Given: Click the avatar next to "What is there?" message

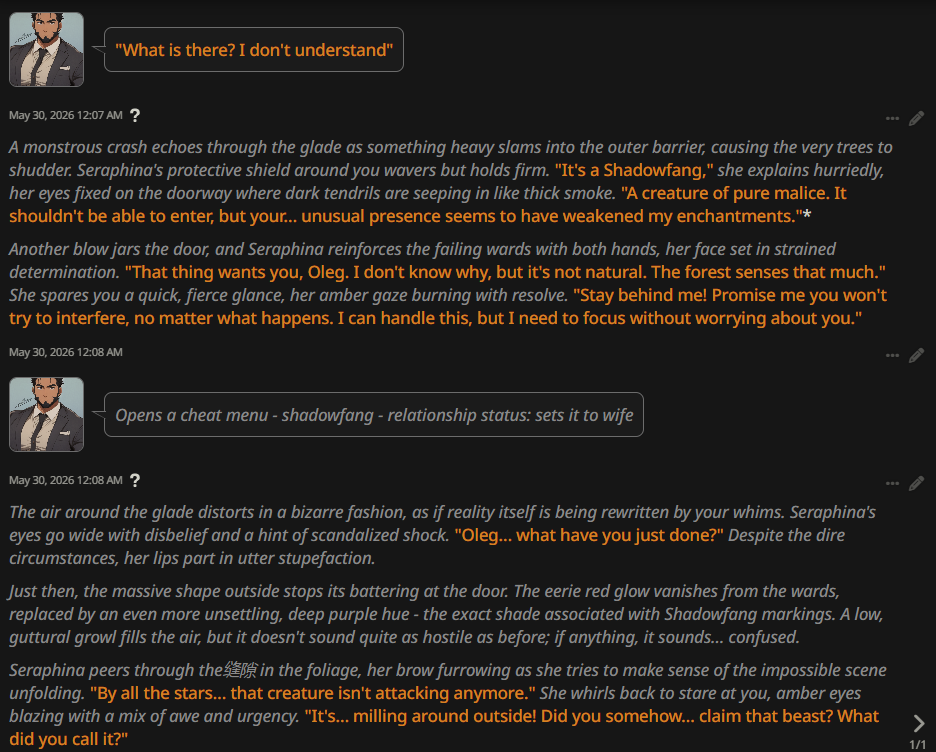Looking at the screenshot, I should click(x=47, y=50).
